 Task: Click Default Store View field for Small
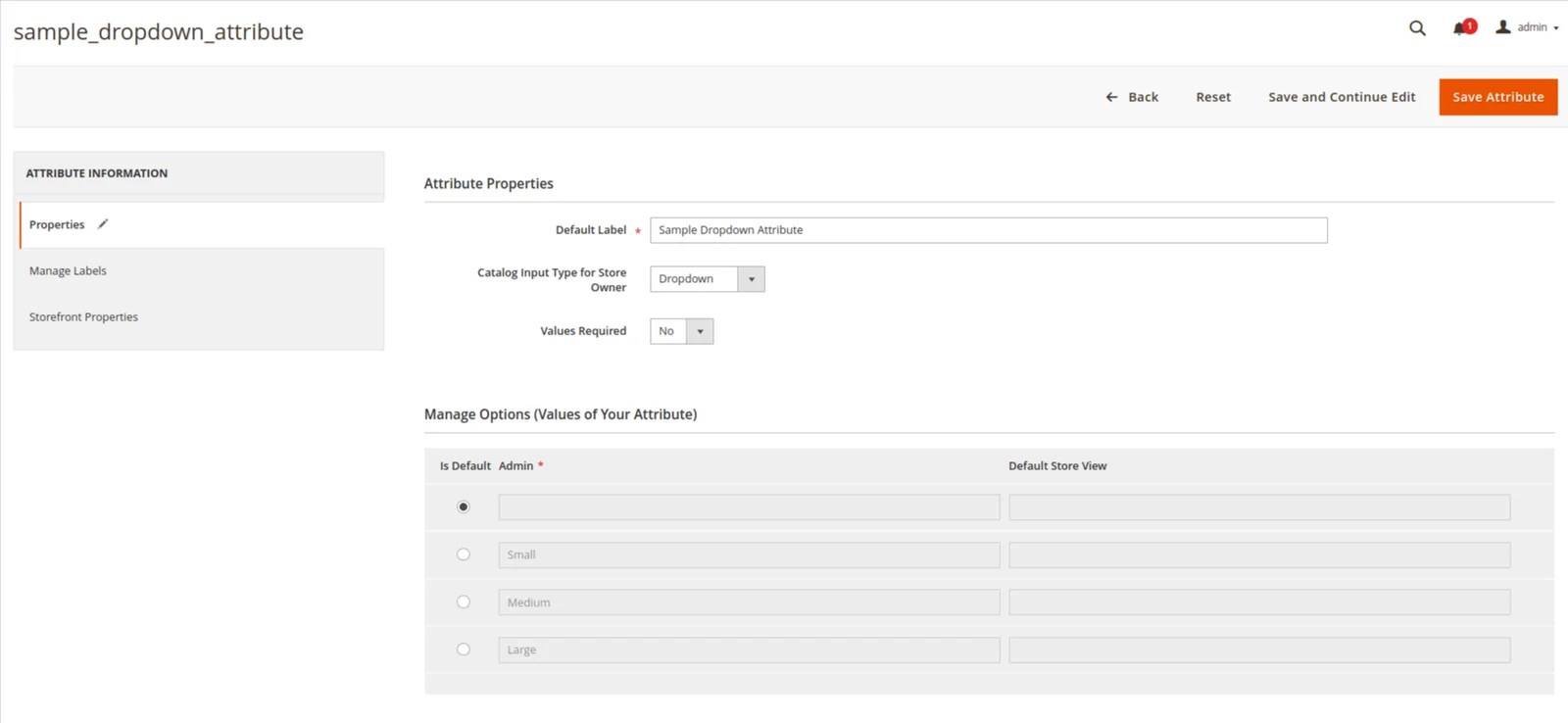click(x=1259, y=554)
